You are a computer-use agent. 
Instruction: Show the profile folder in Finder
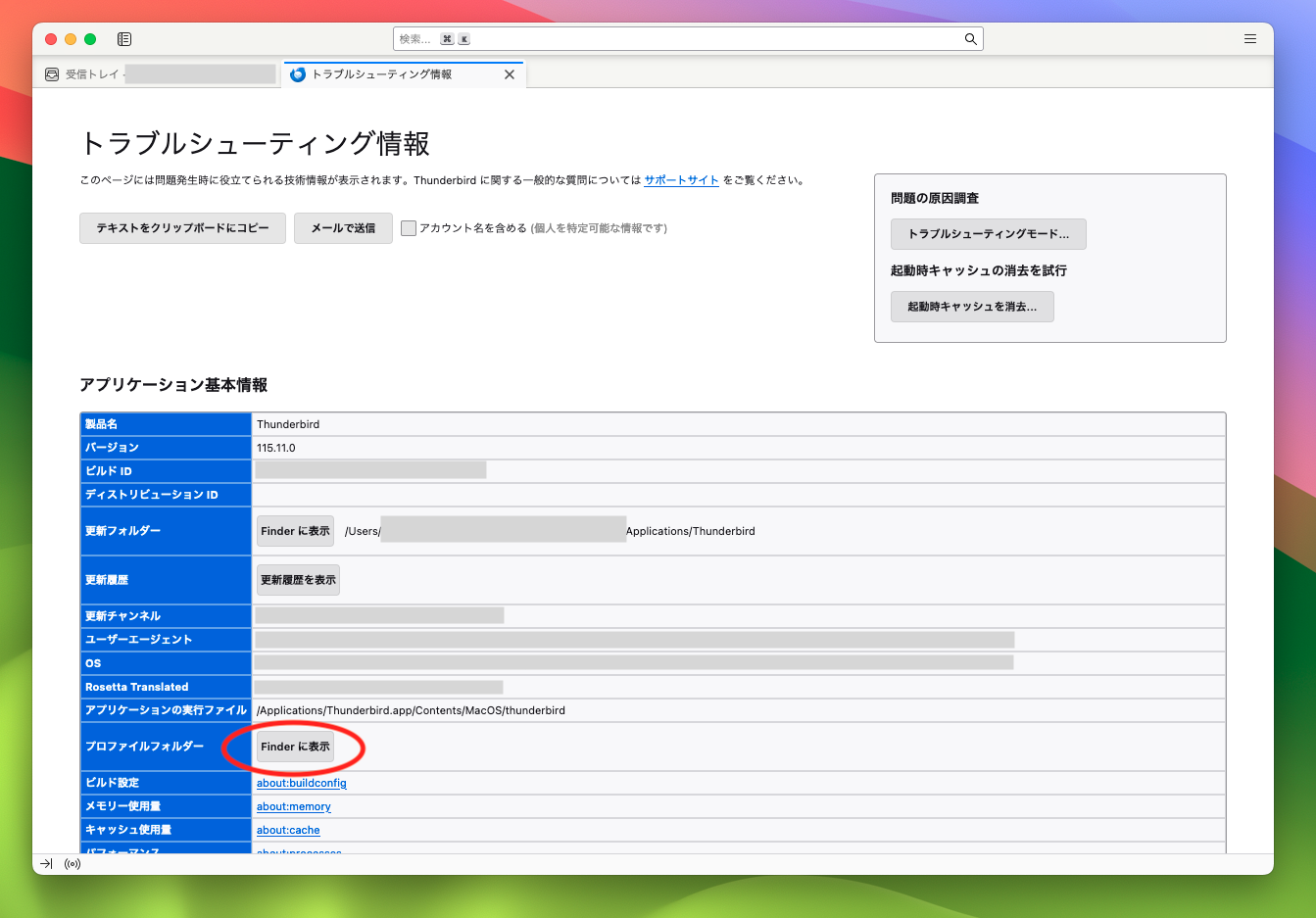(295, 746)
